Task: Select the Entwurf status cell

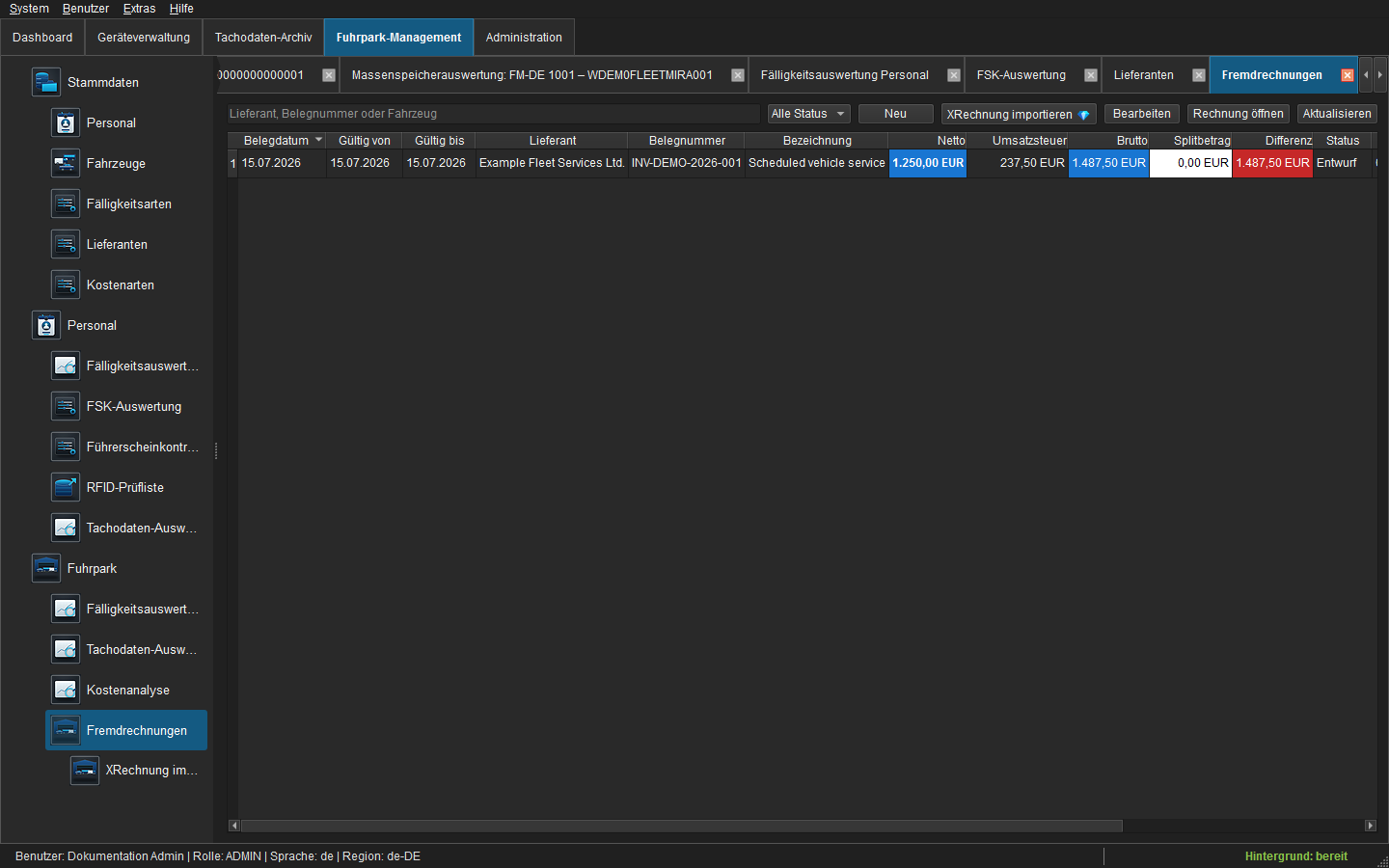Action: coord(1342,163)
